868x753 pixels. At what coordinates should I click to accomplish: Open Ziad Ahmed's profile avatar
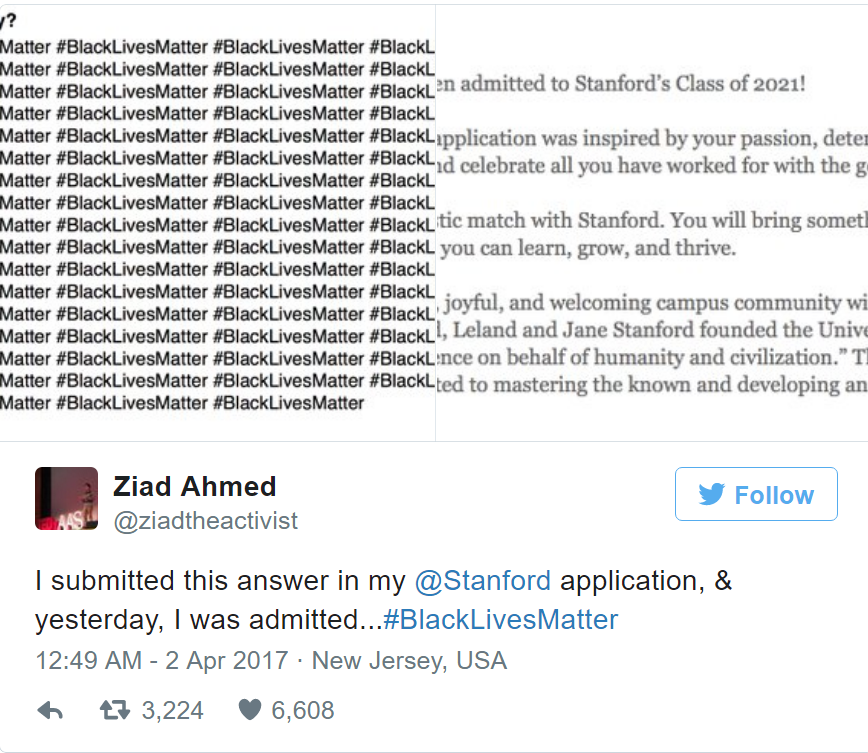66,498
